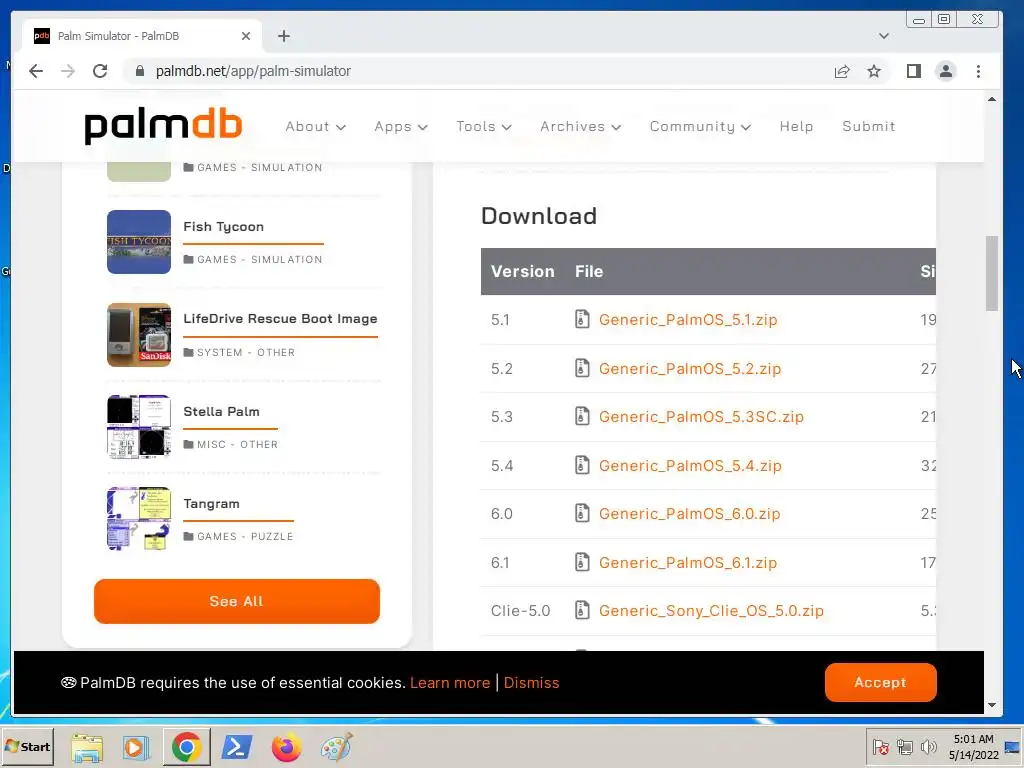
Task: Click zip icon for Generic_PalmOS_5.3SC.zip
Action: point(582,417)
